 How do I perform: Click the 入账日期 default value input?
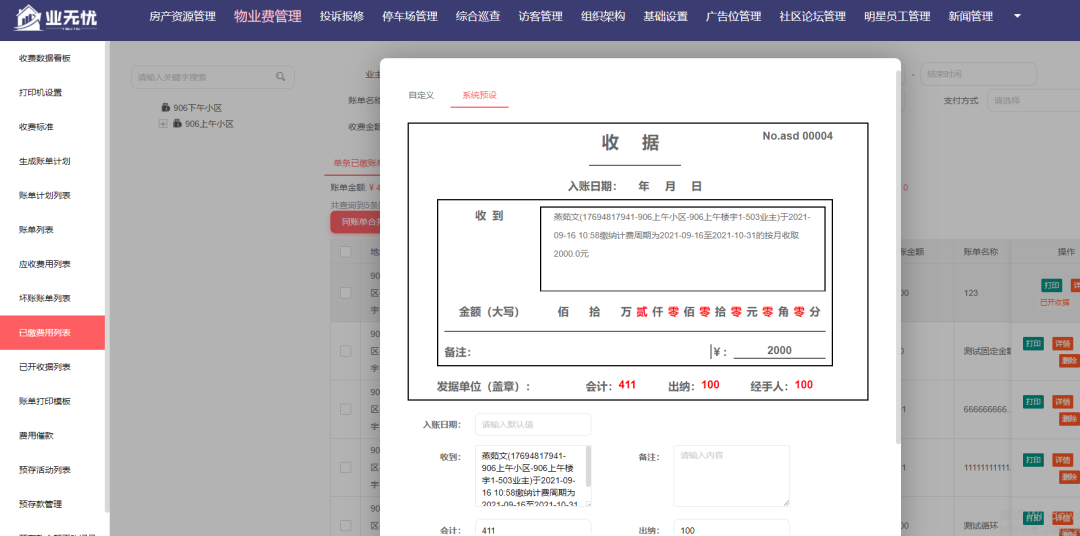533,424
